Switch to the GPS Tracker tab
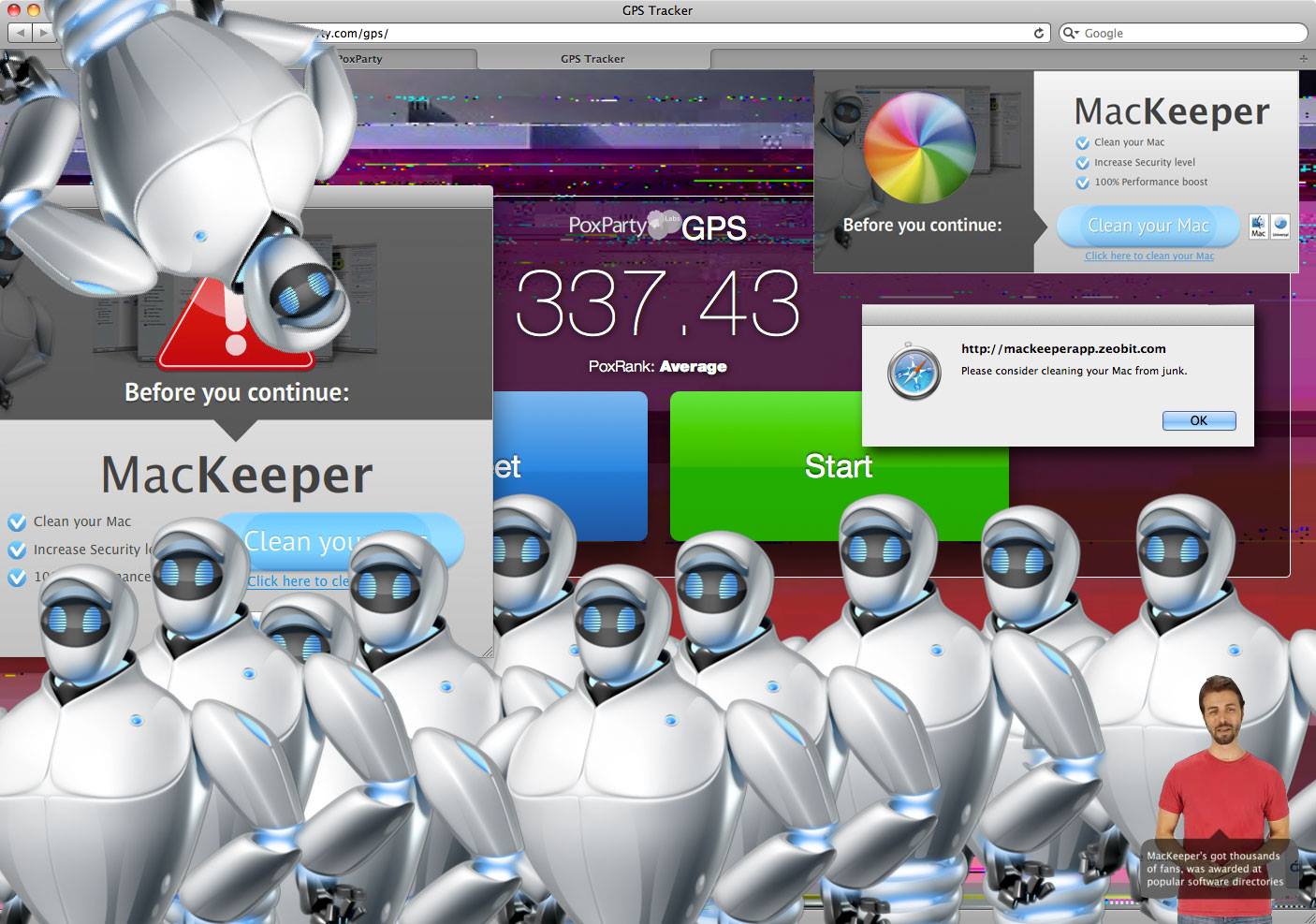The height and width of the screenshot is (924, 1316). point(593,58)
